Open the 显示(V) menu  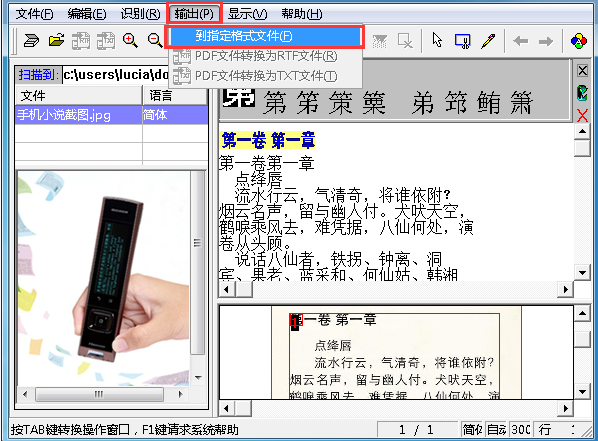[248, 14]
